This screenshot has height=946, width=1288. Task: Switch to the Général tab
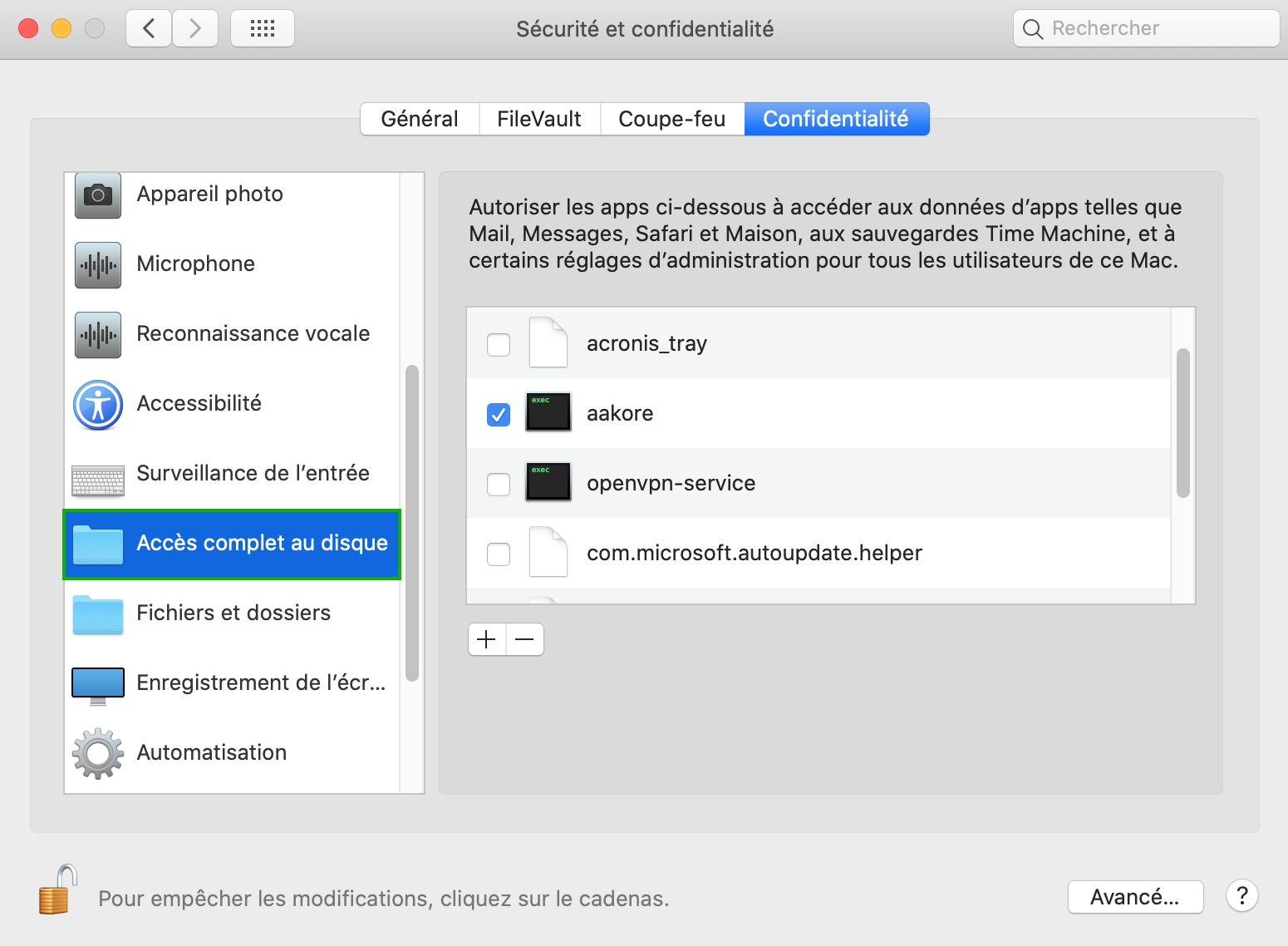(420, 119)
